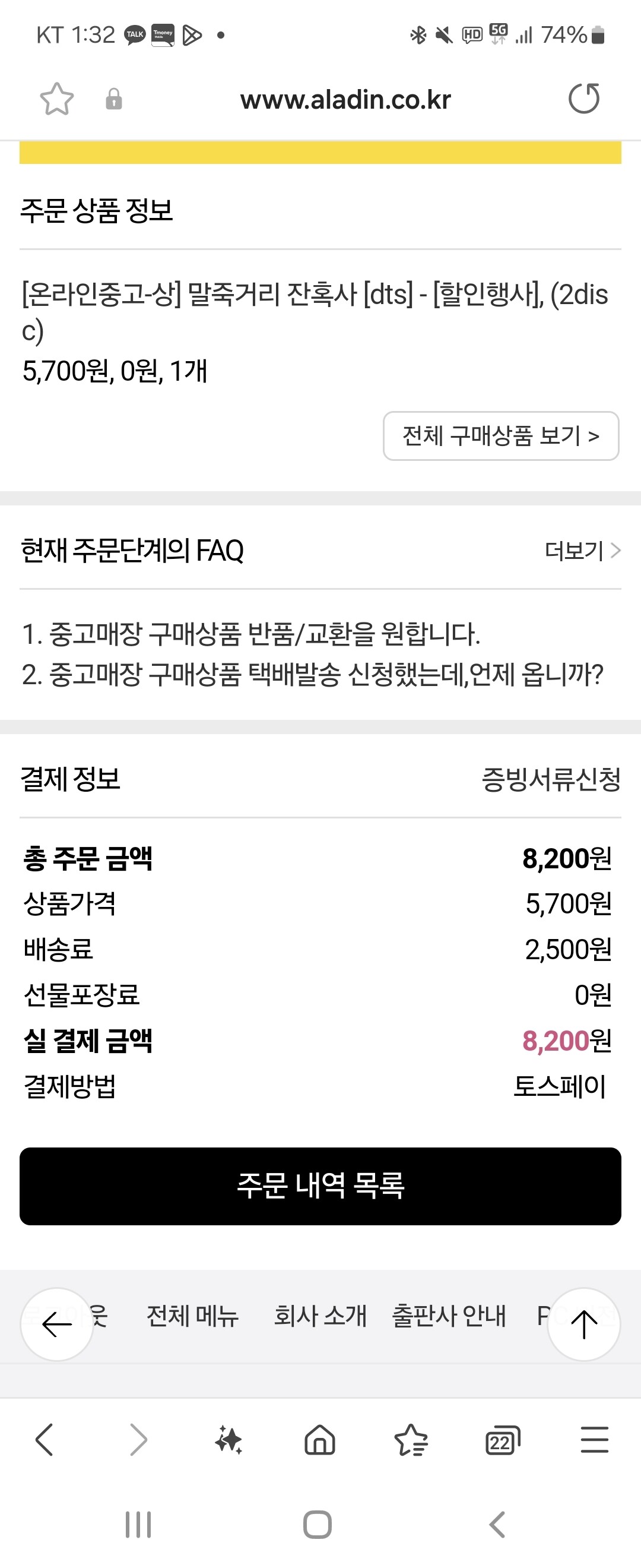Select 회사 소개 in the footer
This screenshot has width=641, height=1568.
tap(320, 1316)
